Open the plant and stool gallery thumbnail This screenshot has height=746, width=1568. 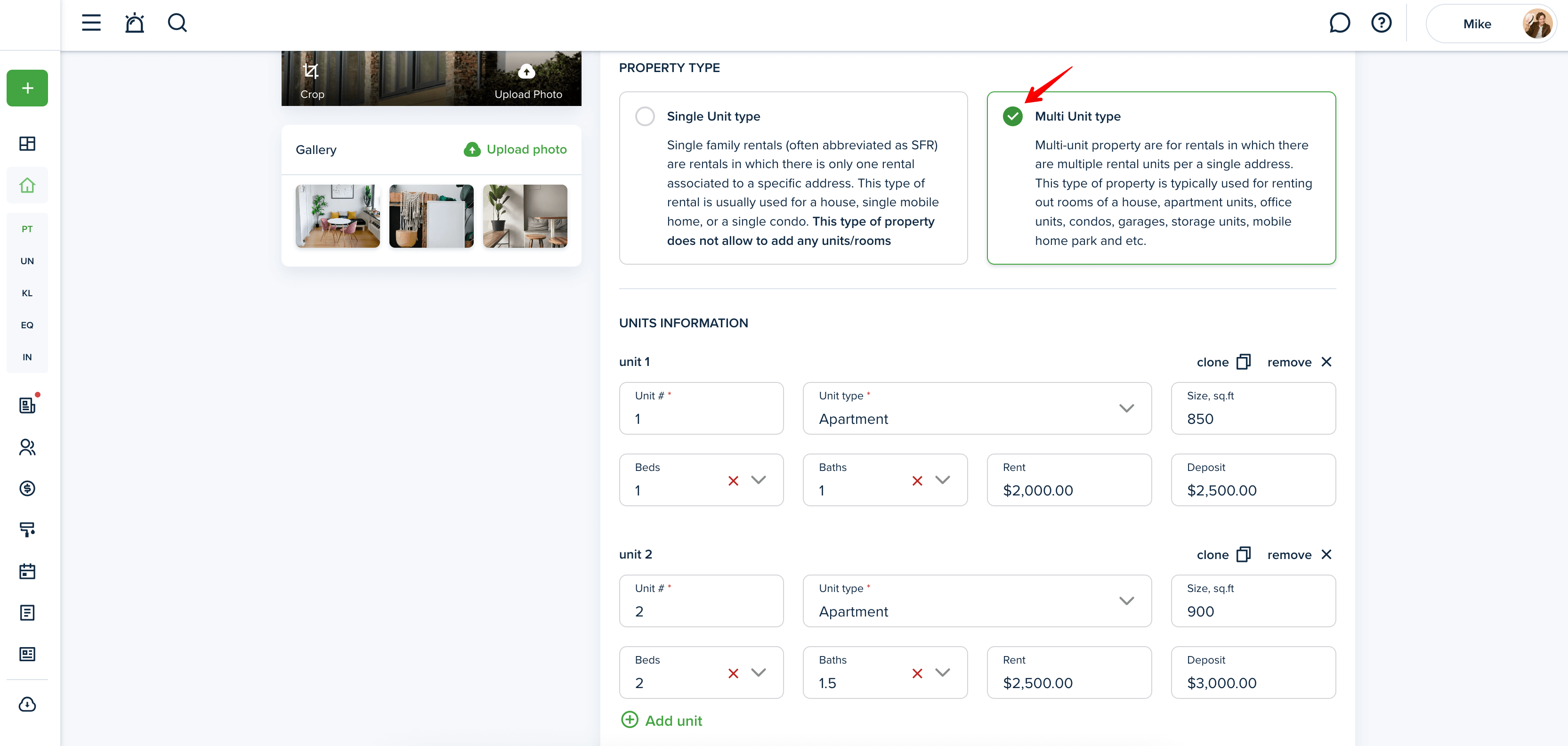(x=525, y=216)
